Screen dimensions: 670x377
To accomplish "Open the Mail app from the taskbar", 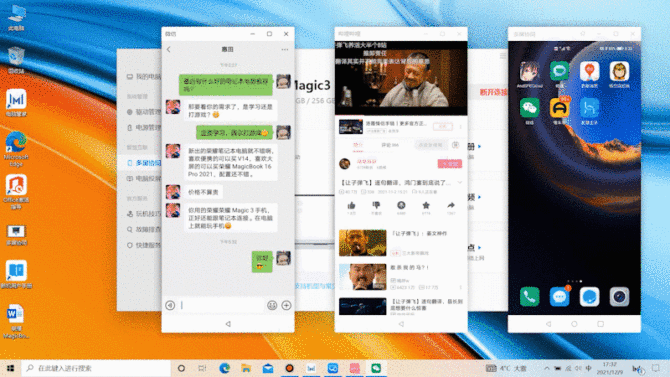I will [x=268, y=368].
